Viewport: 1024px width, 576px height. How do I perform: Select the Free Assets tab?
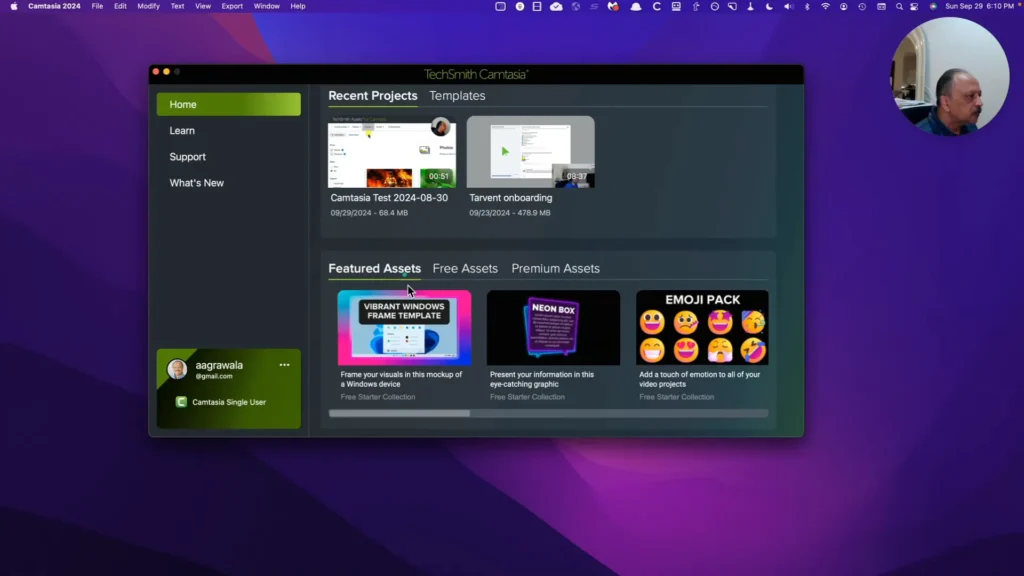click(465, 268)
